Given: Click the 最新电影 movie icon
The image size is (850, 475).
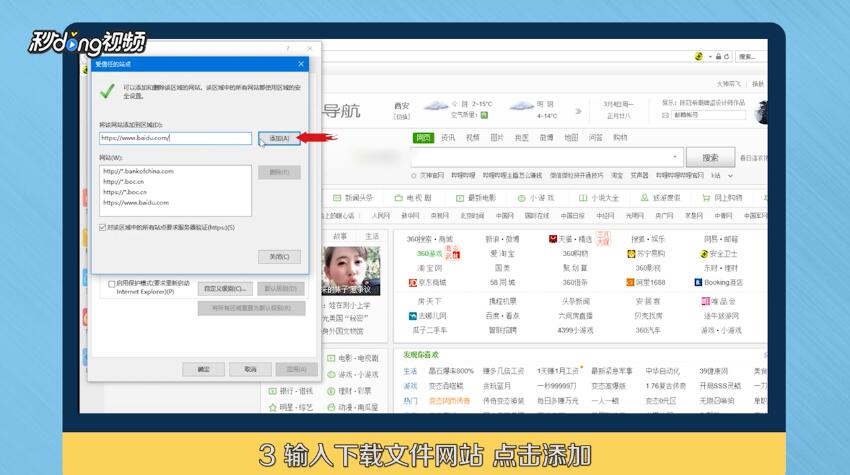Looking at the screenshot, I should click(x=460, y=198).
